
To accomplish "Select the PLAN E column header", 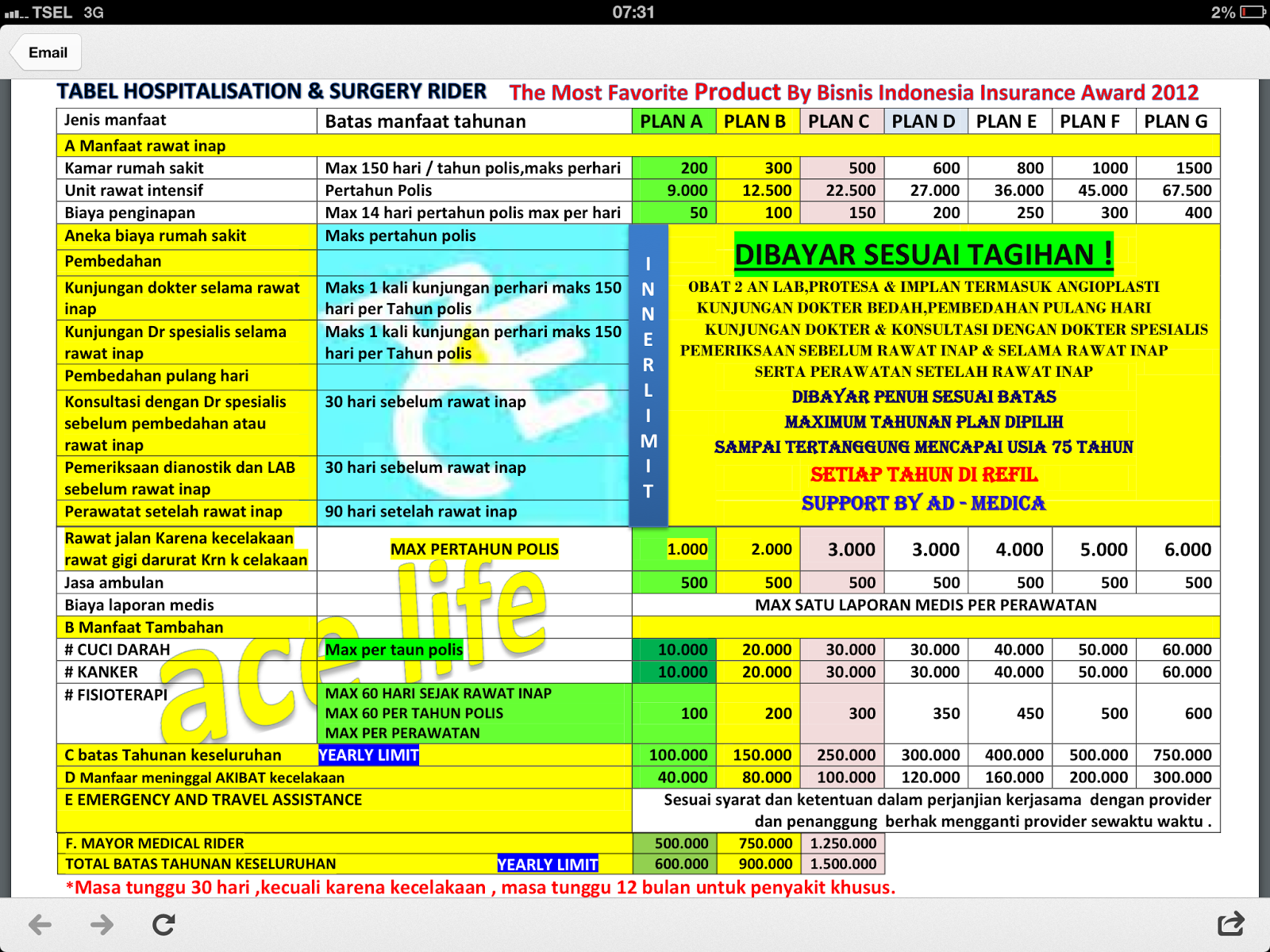I will tap(1010, 121).
